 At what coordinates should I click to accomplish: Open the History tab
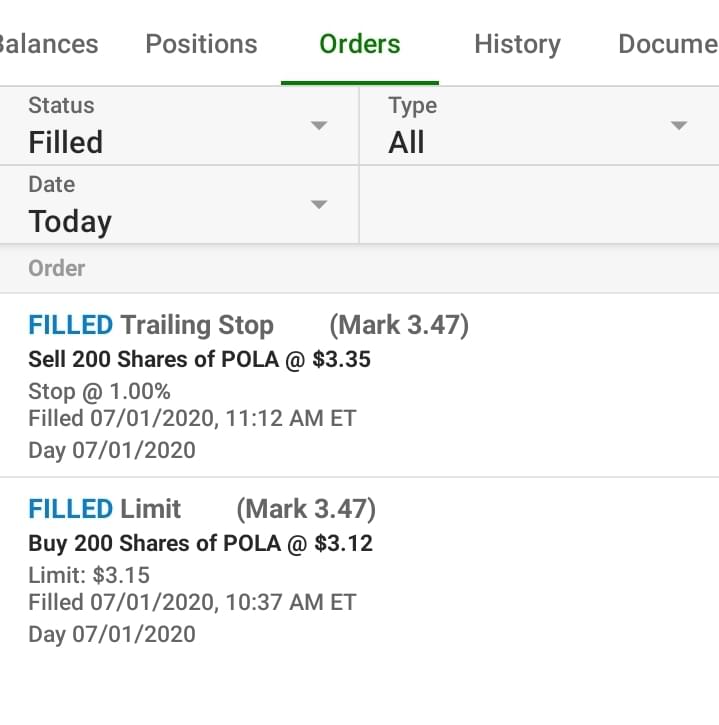[x=517, y=44]
